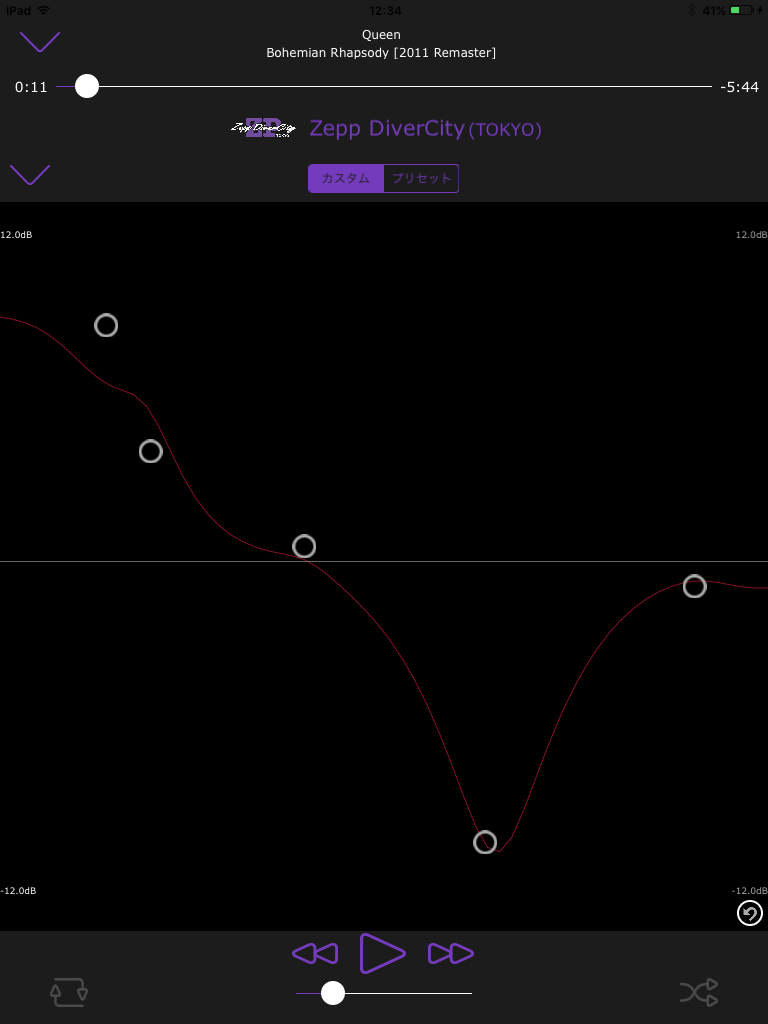Tap the Bluetooth icon in status bar

point(692,10)
